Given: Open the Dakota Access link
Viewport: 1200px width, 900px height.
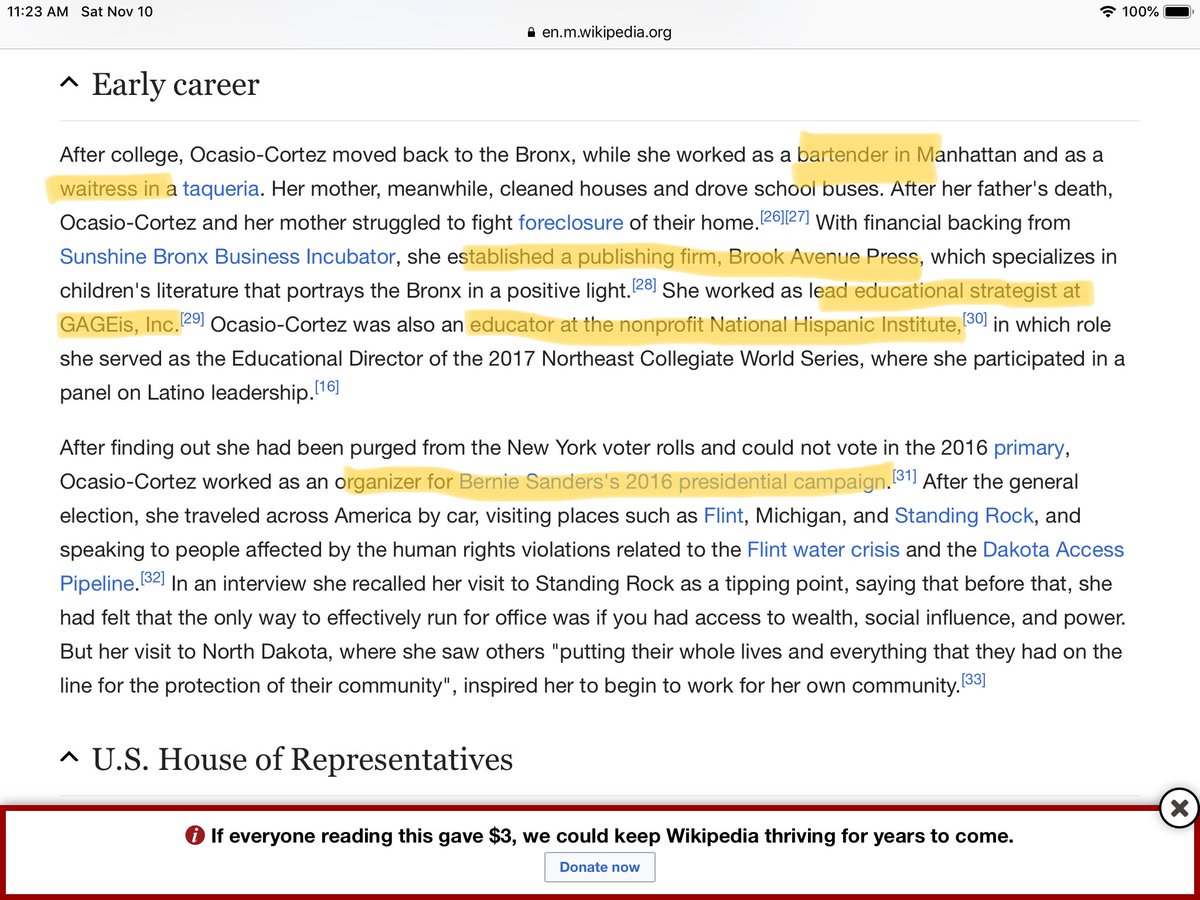Looking at the screenshot, I should 1053,550.
